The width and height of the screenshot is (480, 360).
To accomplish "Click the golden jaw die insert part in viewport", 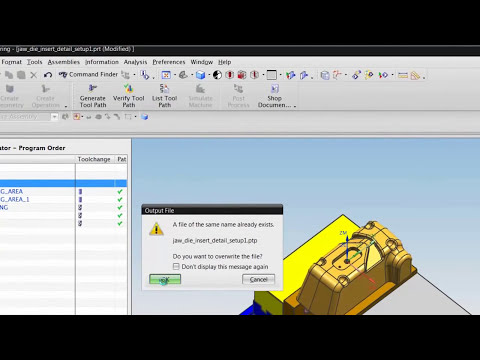I will (353, 267).
